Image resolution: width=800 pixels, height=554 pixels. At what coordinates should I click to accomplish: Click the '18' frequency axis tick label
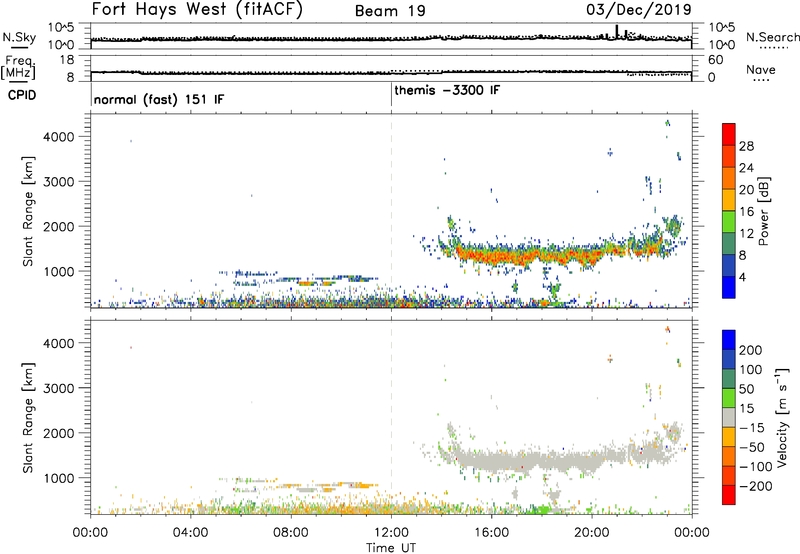[x=67, y=60]
